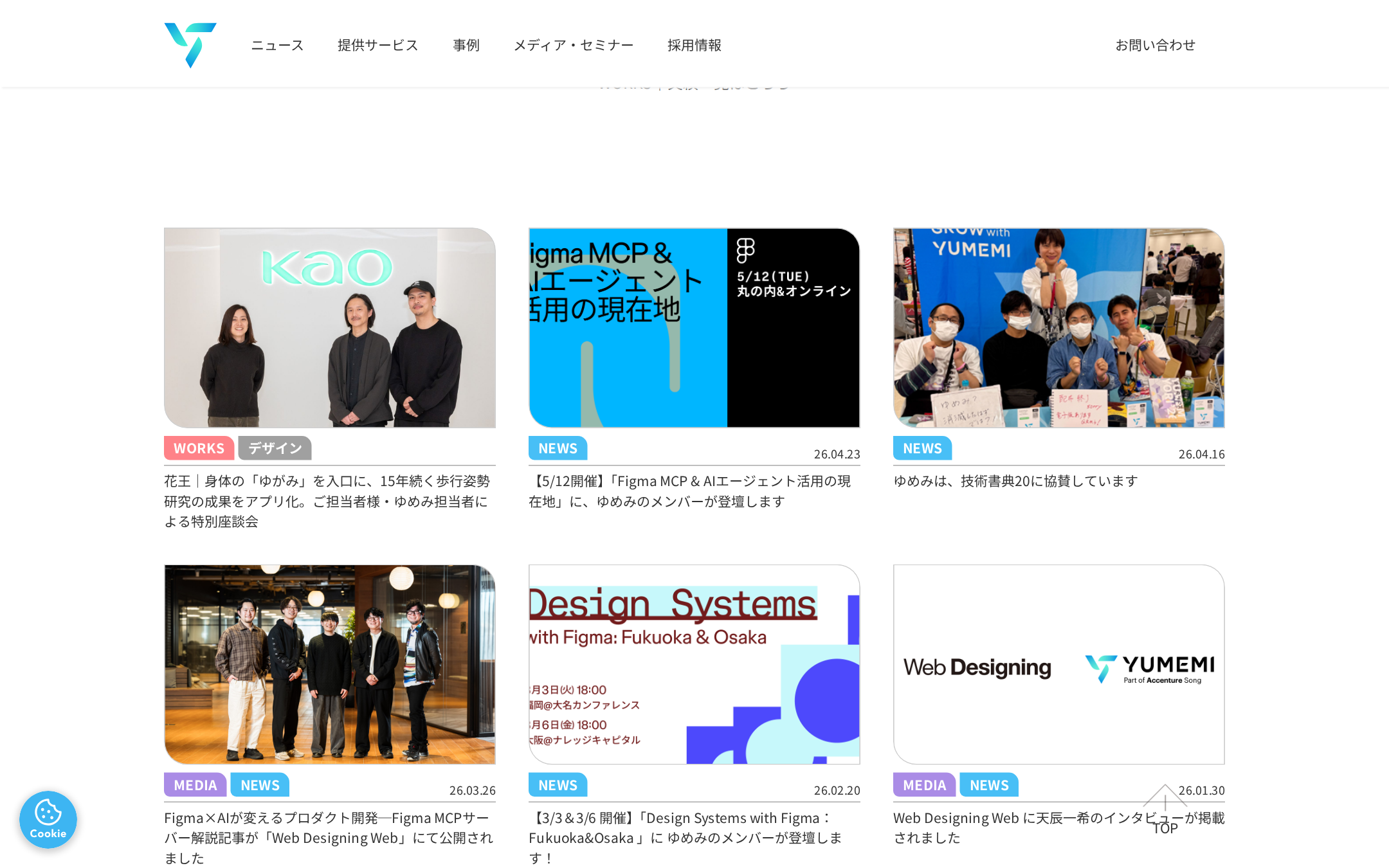The image size is (1389, 868).
Task: Open the メディア・セミナー menu item
Action: [574, 45]
